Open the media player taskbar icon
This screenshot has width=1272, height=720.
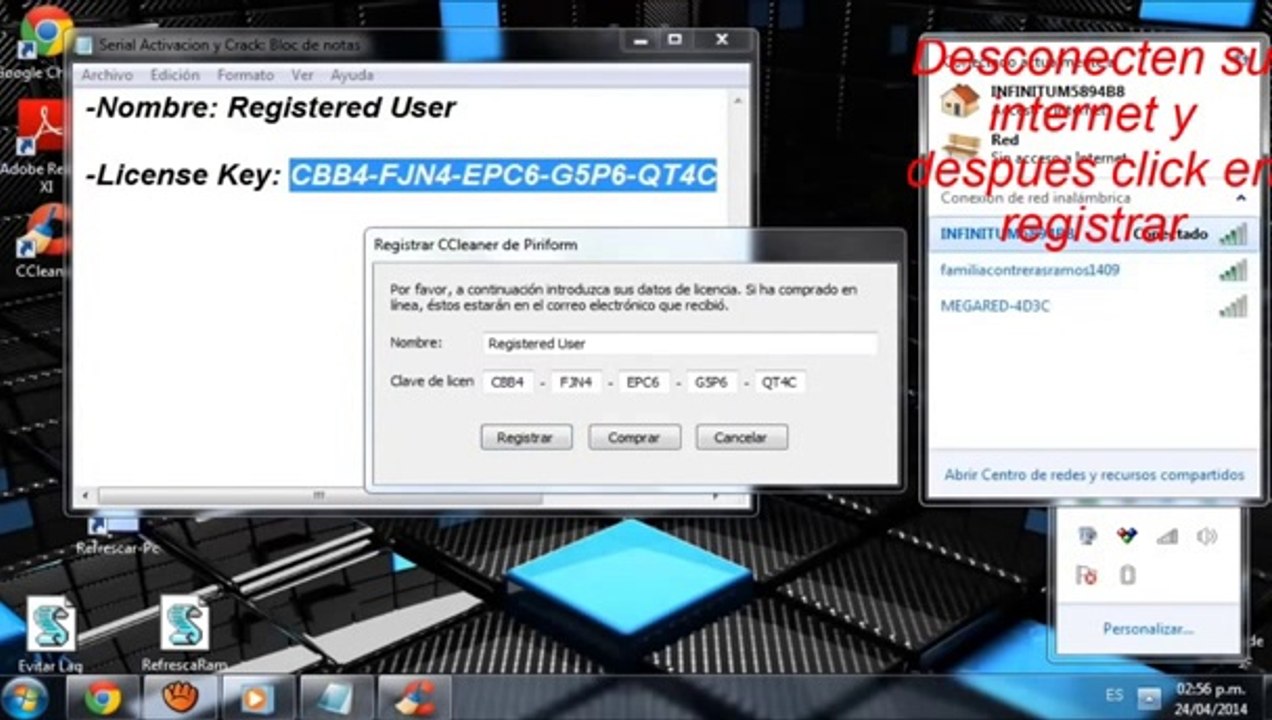pos(258,697)
